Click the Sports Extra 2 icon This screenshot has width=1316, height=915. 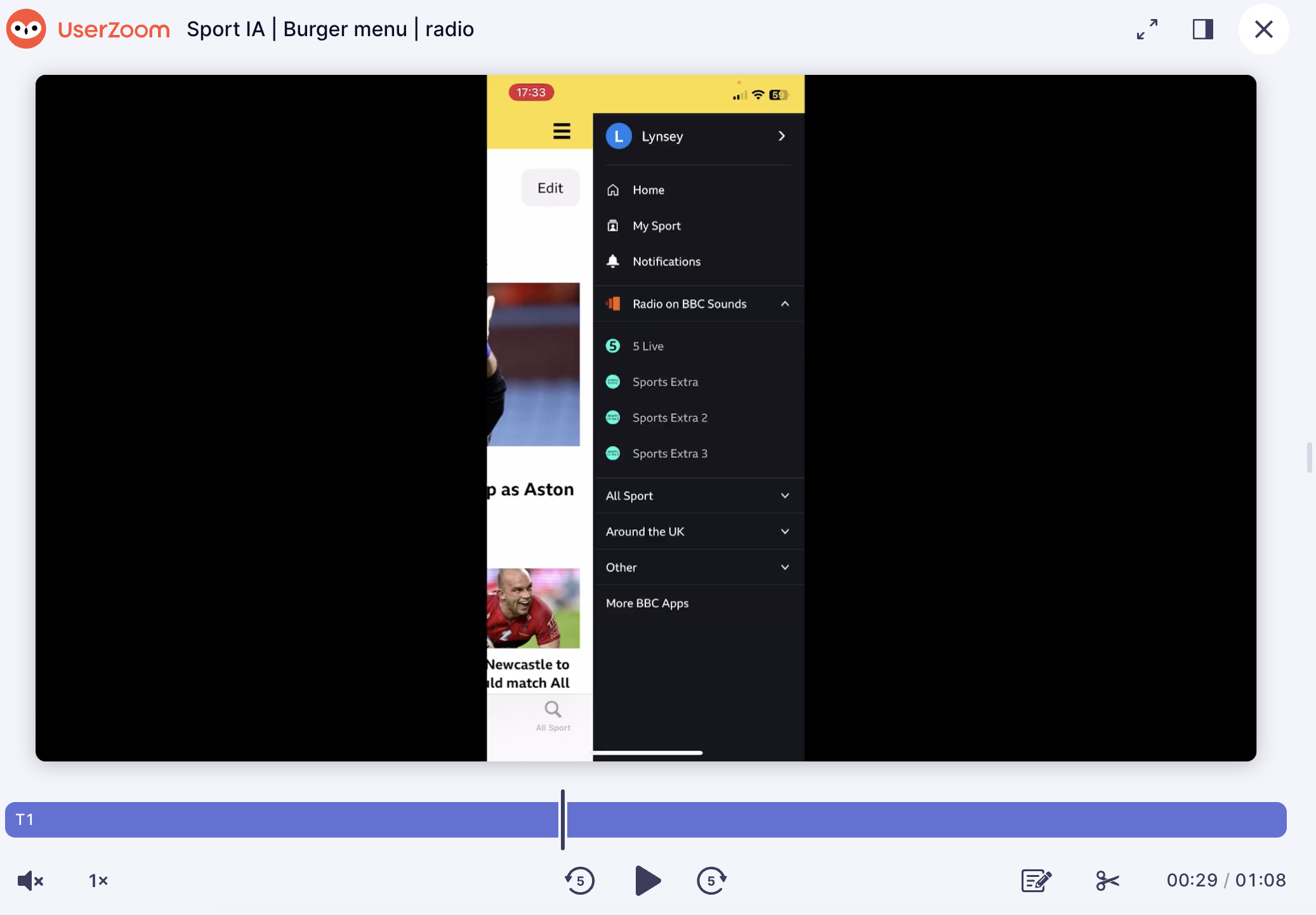click(613, 417)
